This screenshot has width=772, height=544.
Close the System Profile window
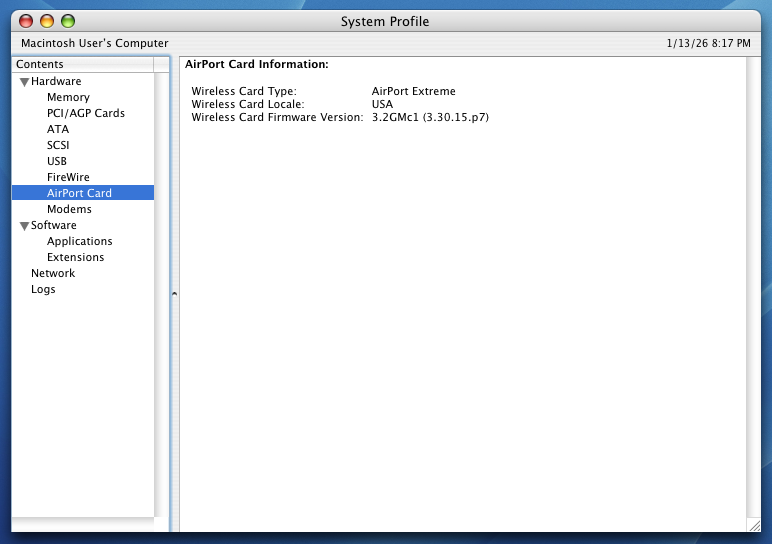26,21
